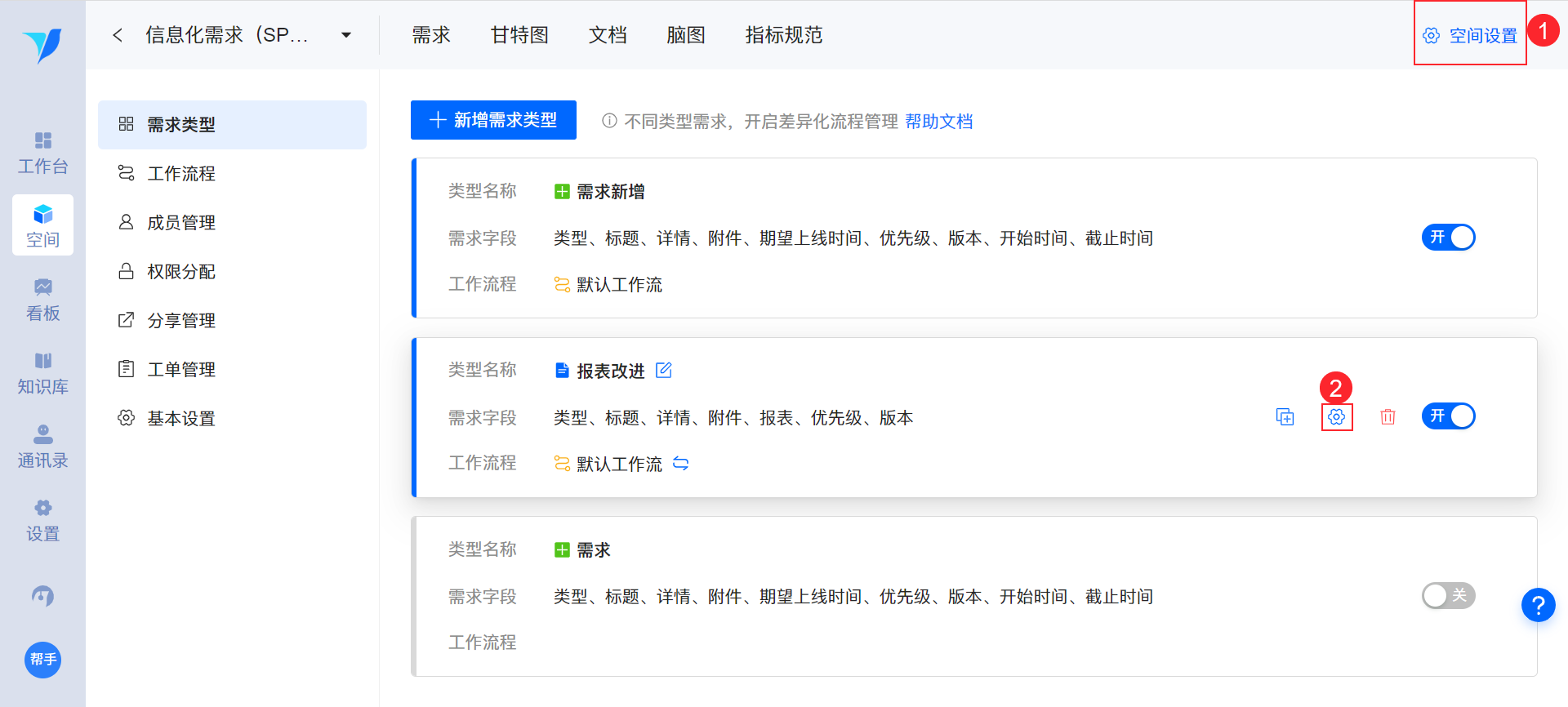1568x707 pixels.
Task: Open the 设置 settings section in sidebar
Action: coord(42,520)
